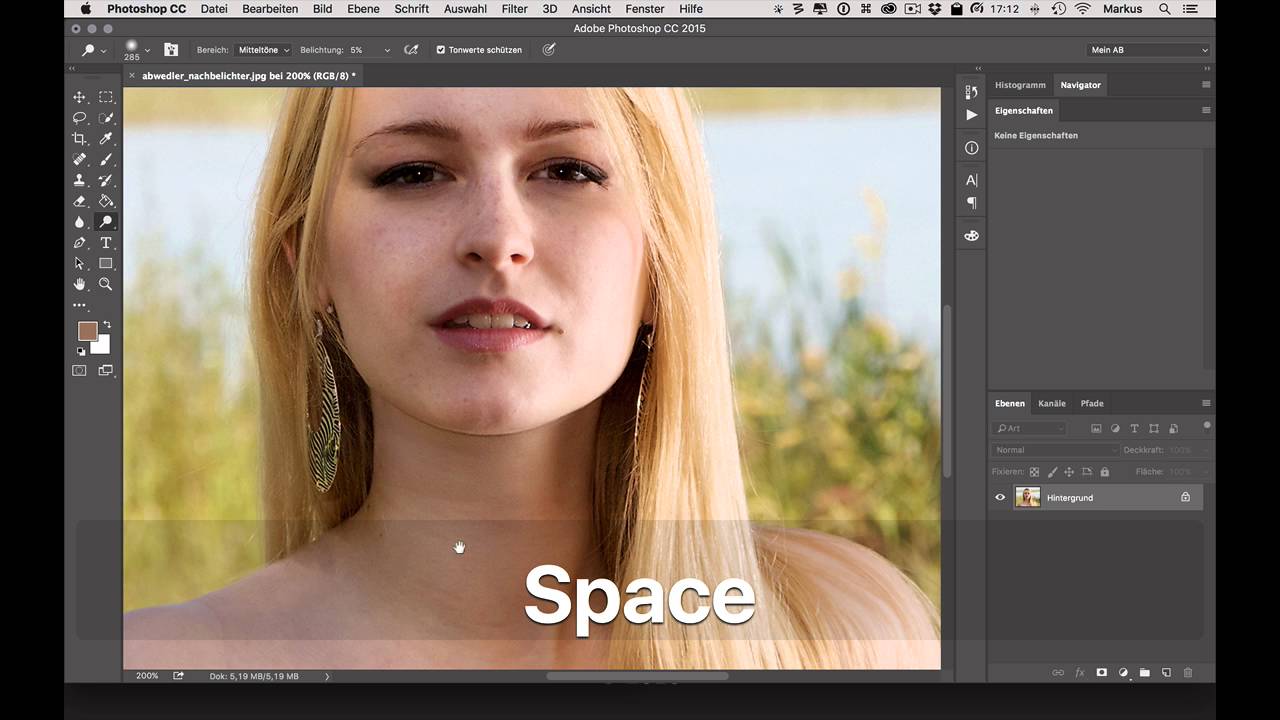Select the Blur droplet tool
The height and width of the screenshot is (720, 1280).
[x=79, y=222]
